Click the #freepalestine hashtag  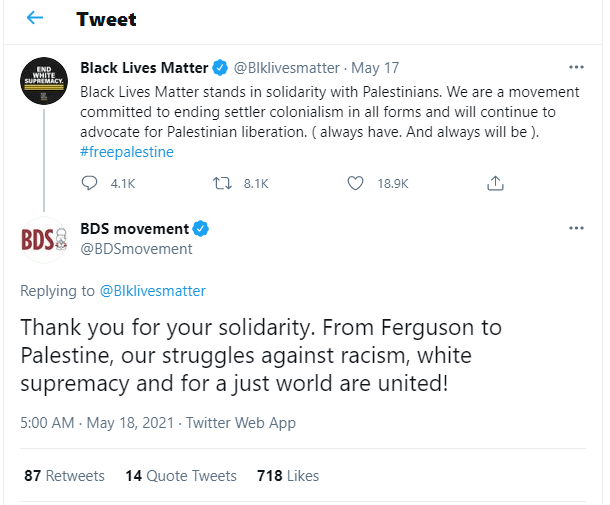coord(127,152)
